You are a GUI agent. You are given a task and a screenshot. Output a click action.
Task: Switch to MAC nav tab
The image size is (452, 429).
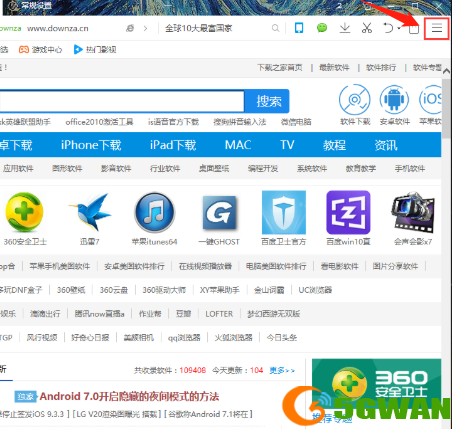238,145
